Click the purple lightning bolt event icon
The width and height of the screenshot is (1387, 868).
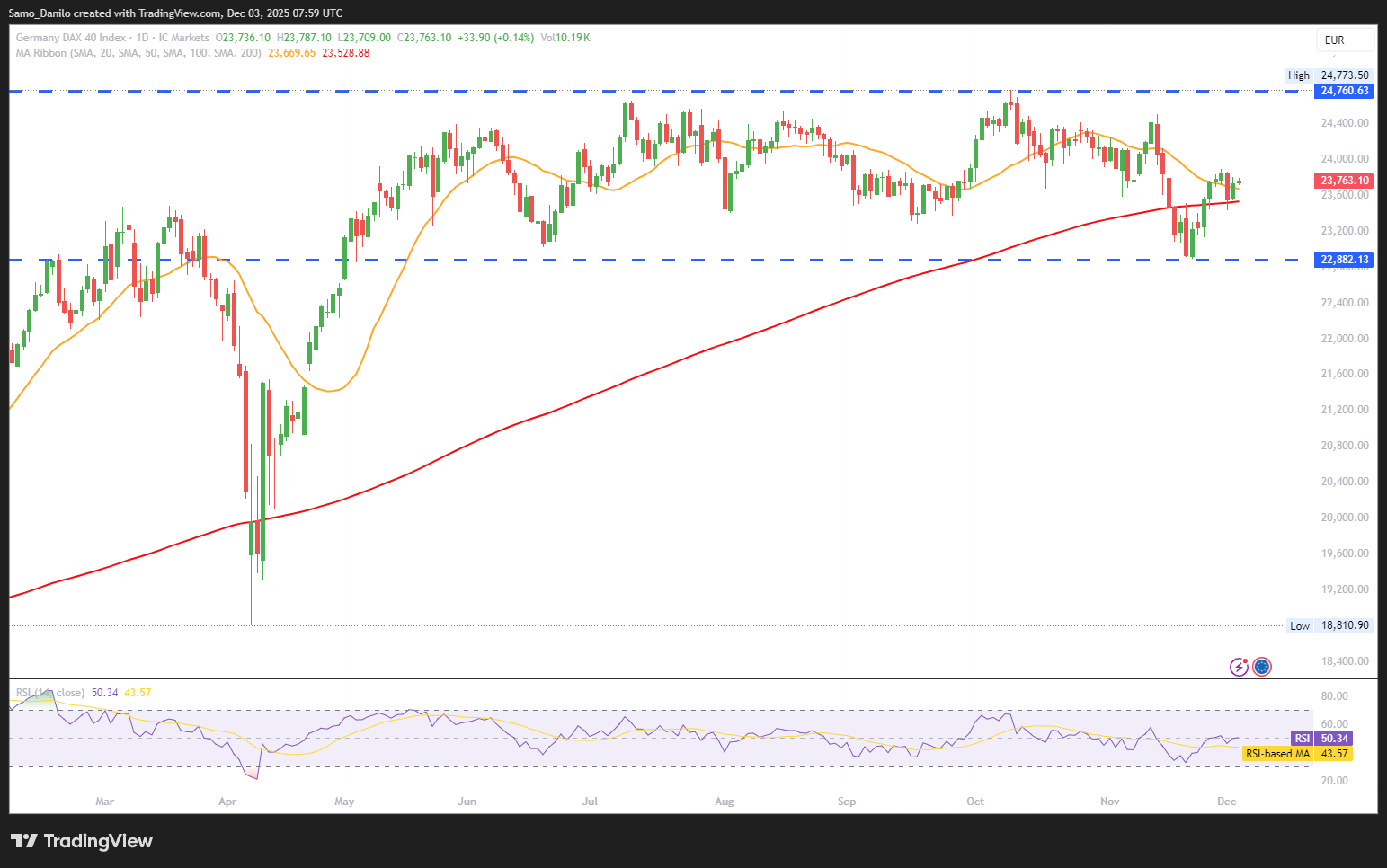1239,667
